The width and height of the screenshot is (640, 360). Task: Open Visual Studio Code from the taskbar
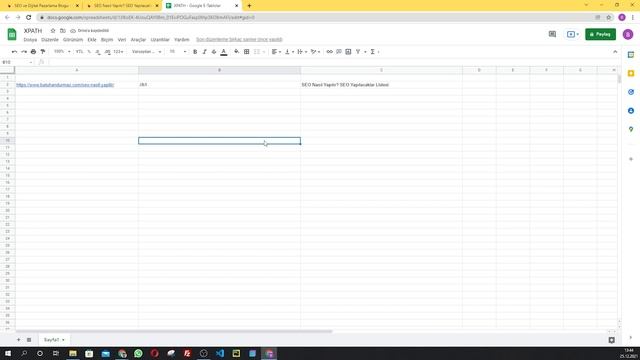[x=220, y=353]
